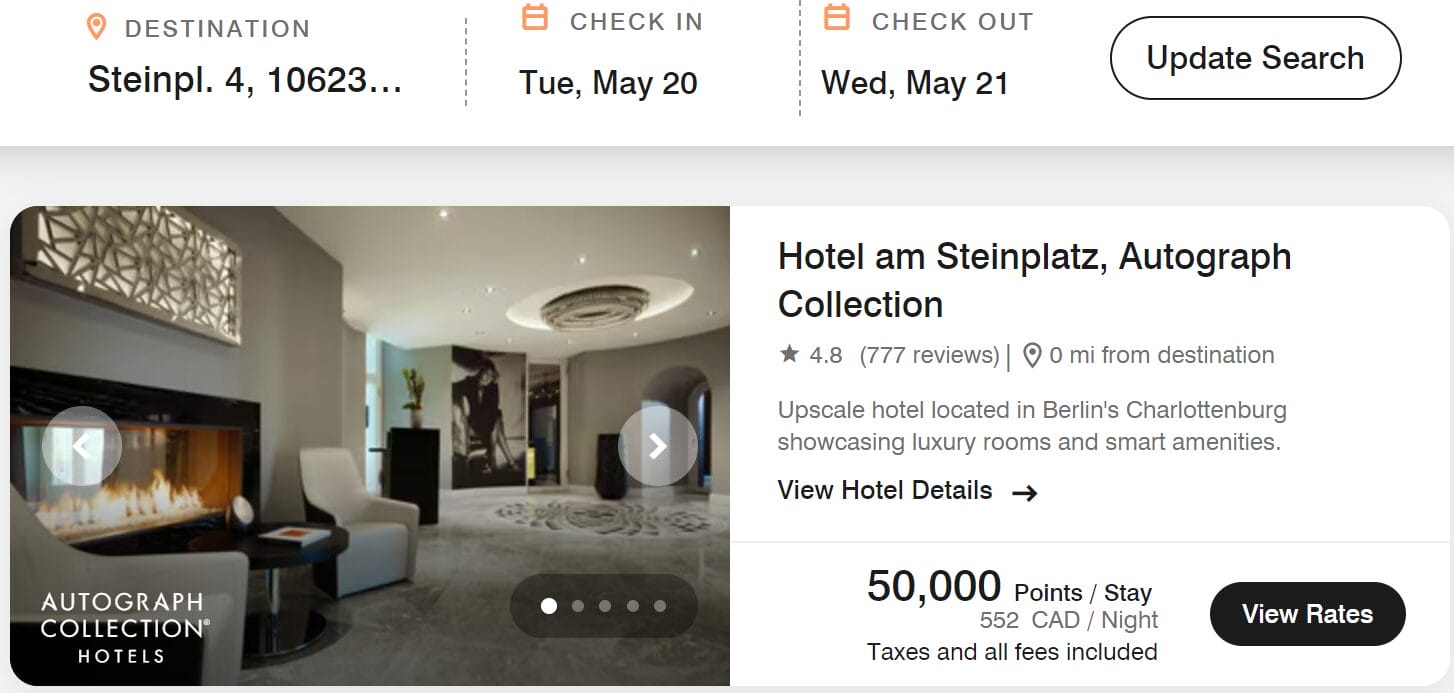
Task: Click the previous photo arrow on hotel image
Action: coord(83,446)
